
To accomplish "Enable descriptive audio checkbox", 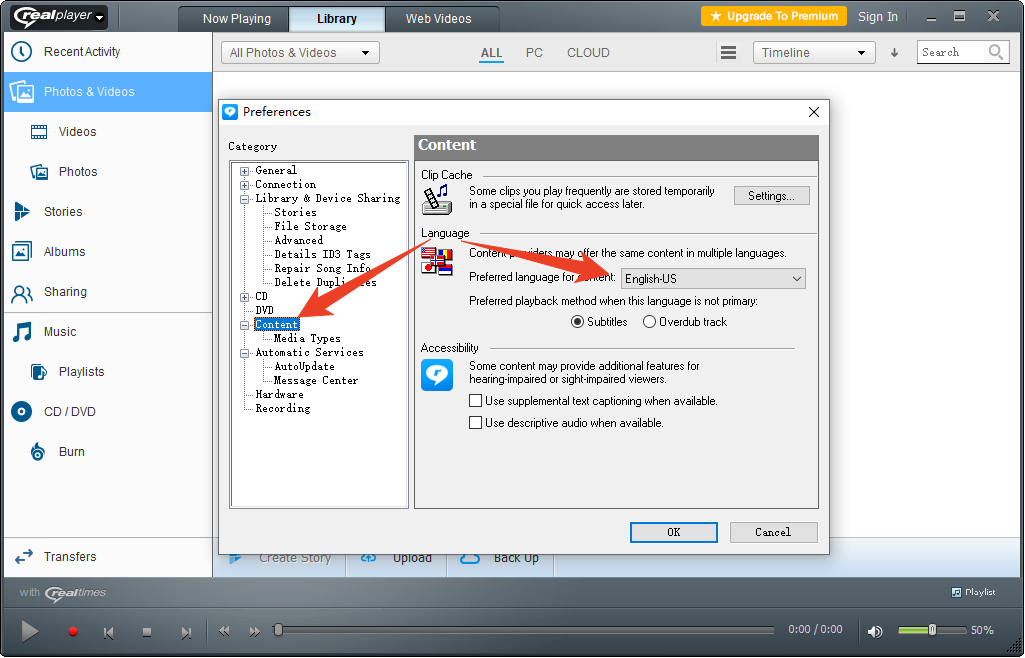I will click(476, 423).
